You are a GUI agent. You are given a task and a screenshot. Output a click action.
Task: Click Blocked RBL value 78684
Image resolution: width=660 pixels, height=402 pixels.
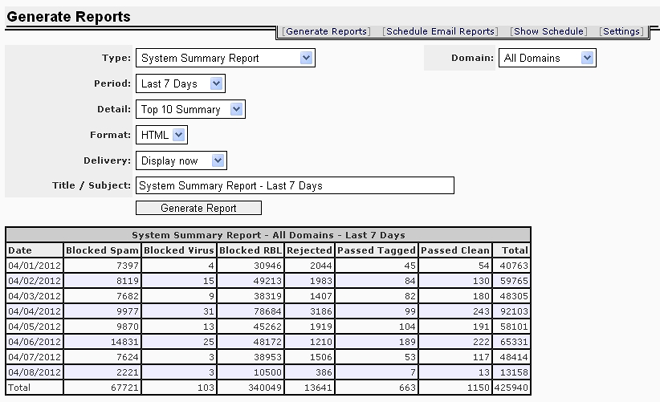coord(250,311)
